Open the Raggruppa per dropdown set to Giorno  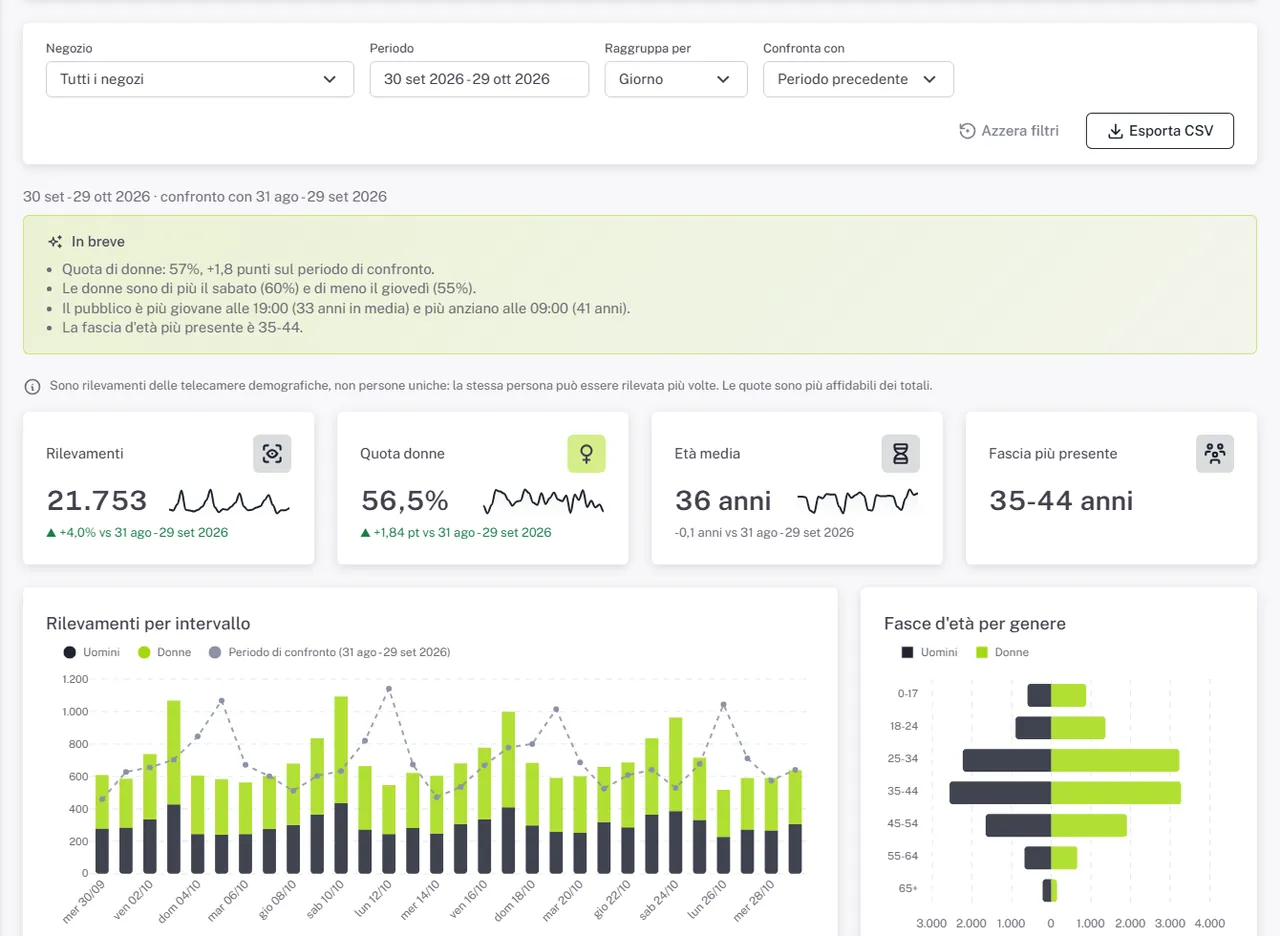pos(676,79)
